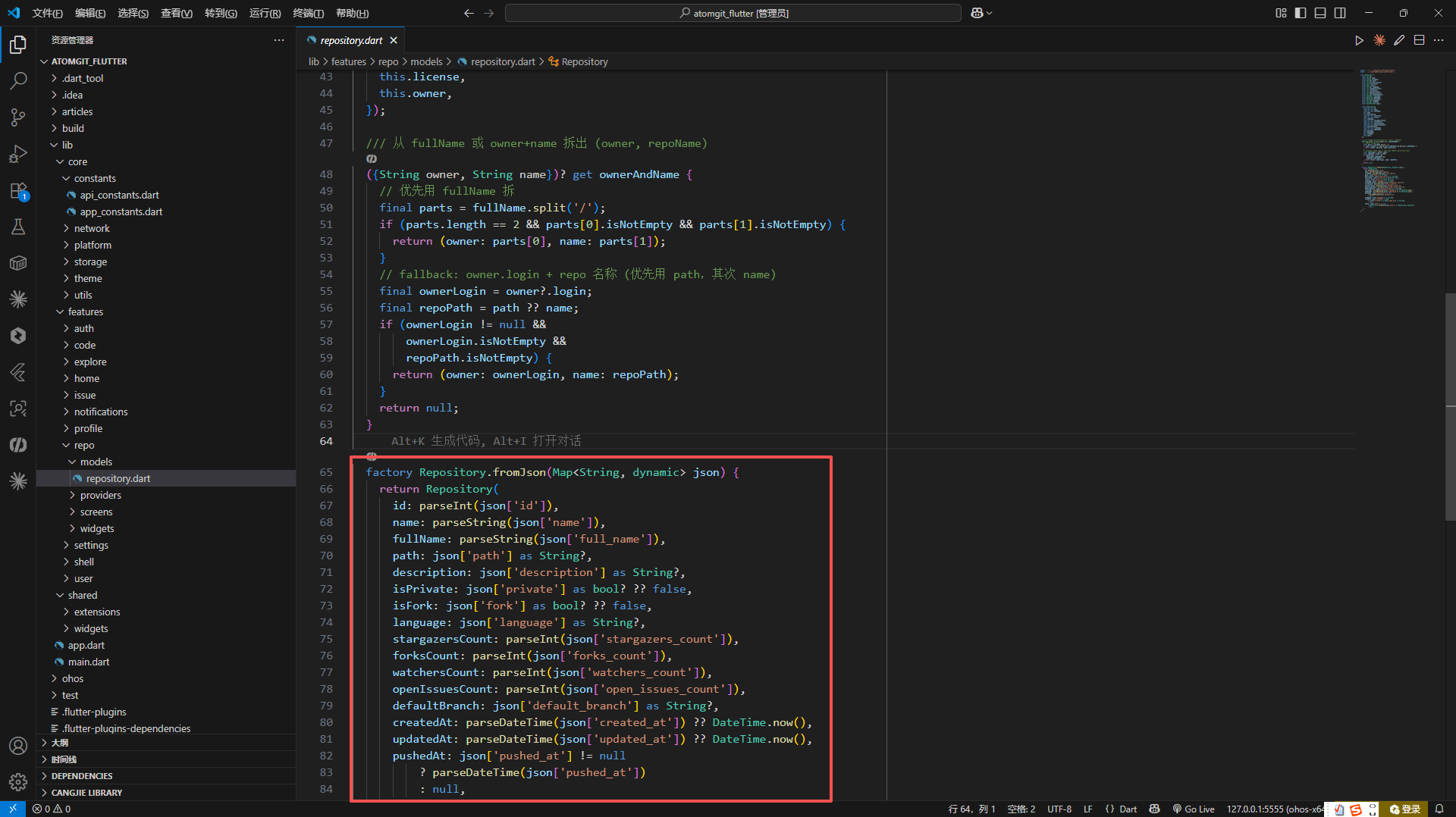Click the Go Live status bar button
Image resolution: width=1456 pixels, height=817 pixels.
[1193, 809]
